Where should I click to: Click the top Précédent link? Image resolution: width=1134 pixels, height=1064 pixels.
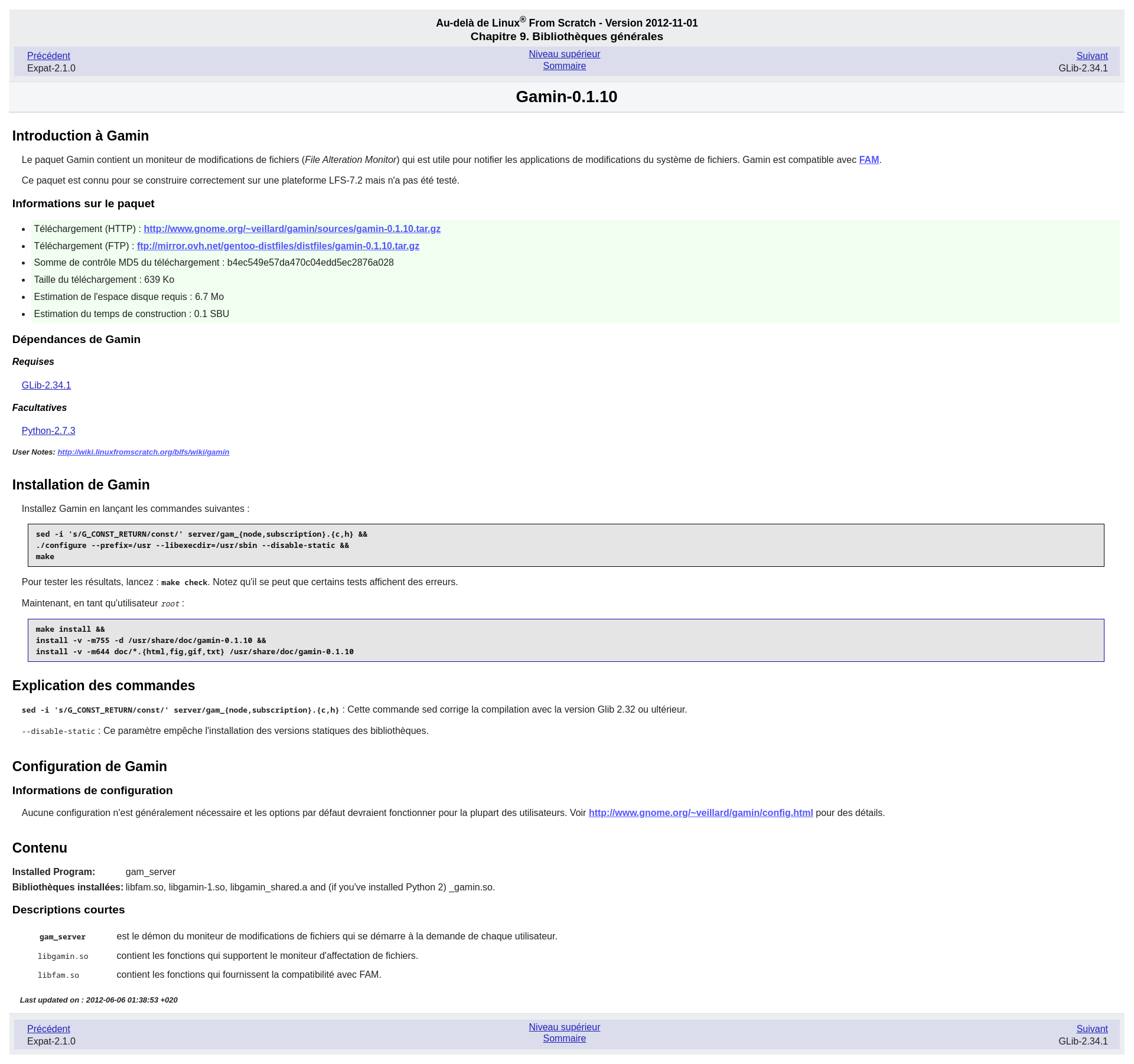[48, 56]
